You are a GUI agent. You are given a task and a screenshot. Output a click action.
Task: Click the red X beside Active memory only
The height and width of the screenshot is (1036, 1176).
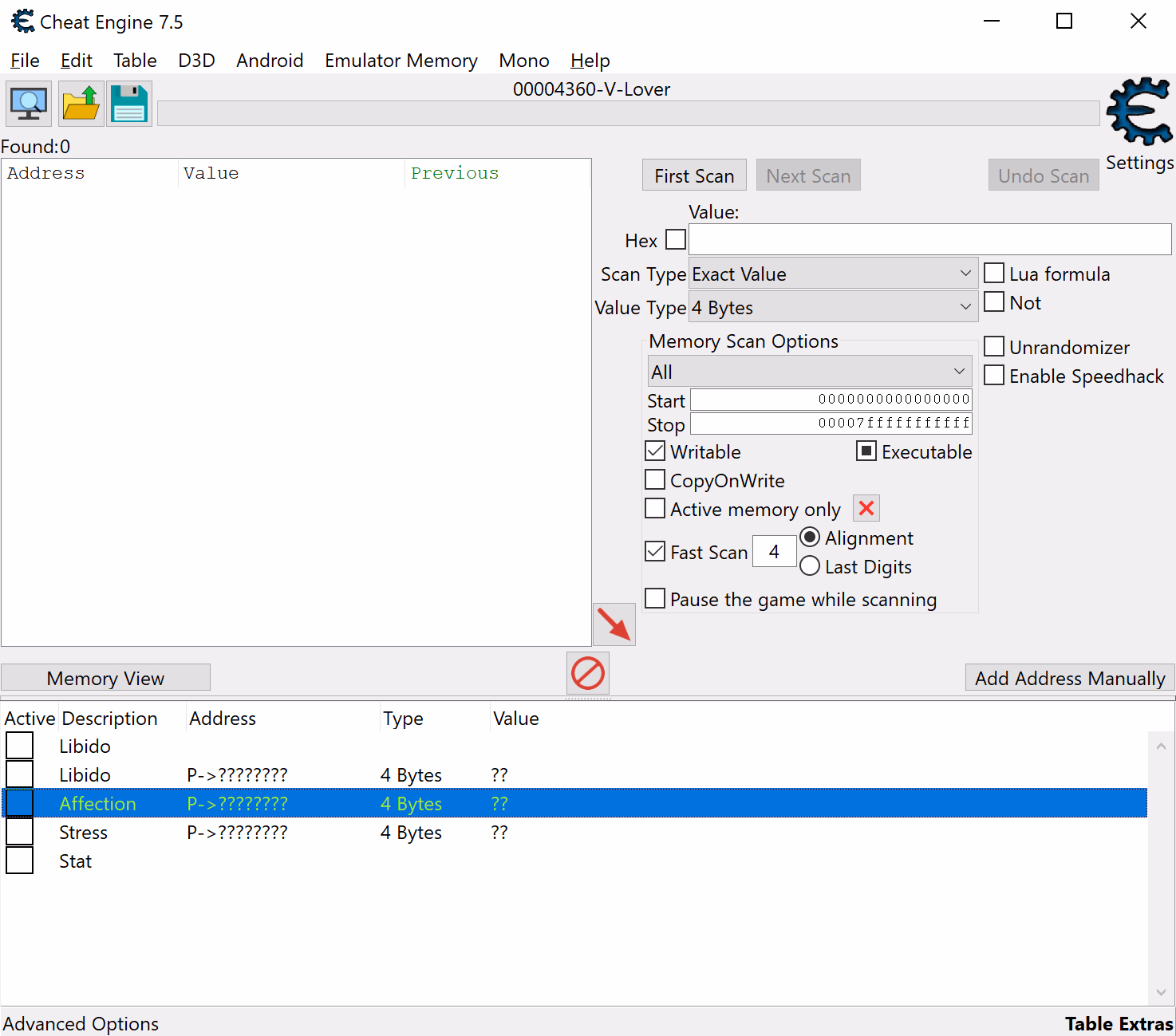(866, 509)
